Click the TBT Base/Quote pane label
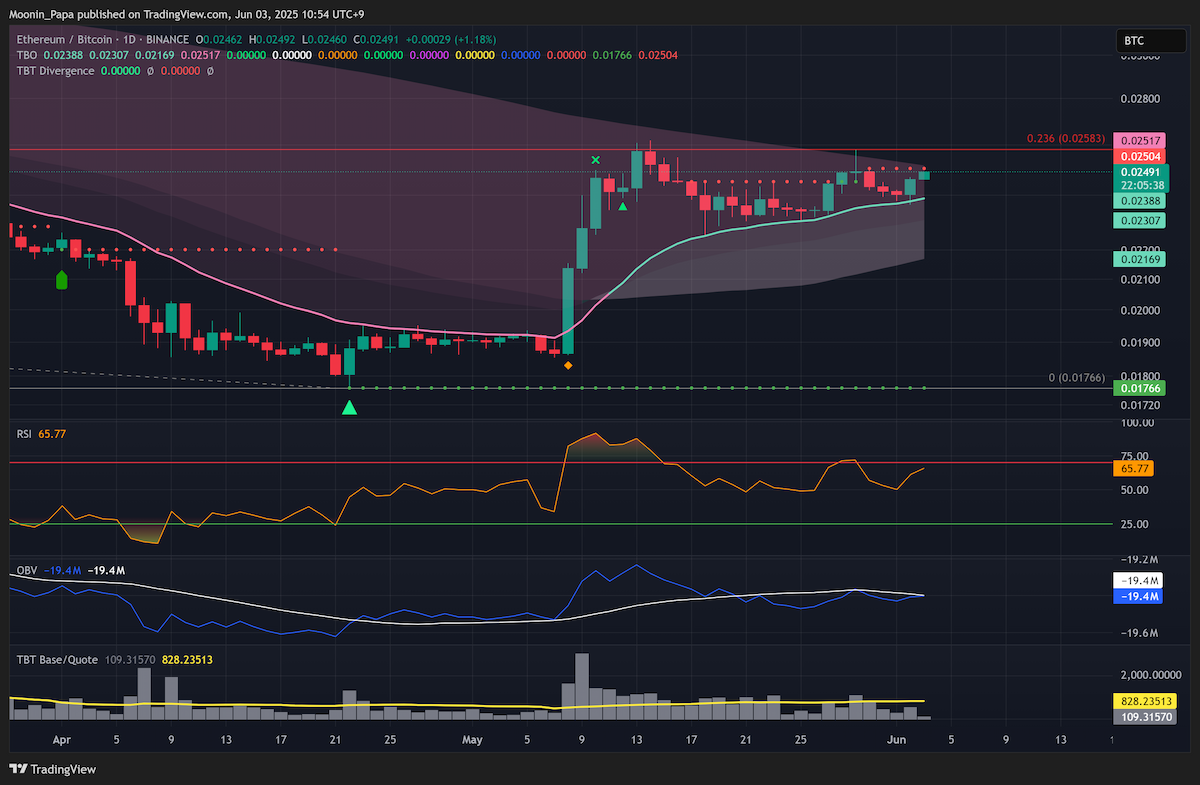 point(56,660)
